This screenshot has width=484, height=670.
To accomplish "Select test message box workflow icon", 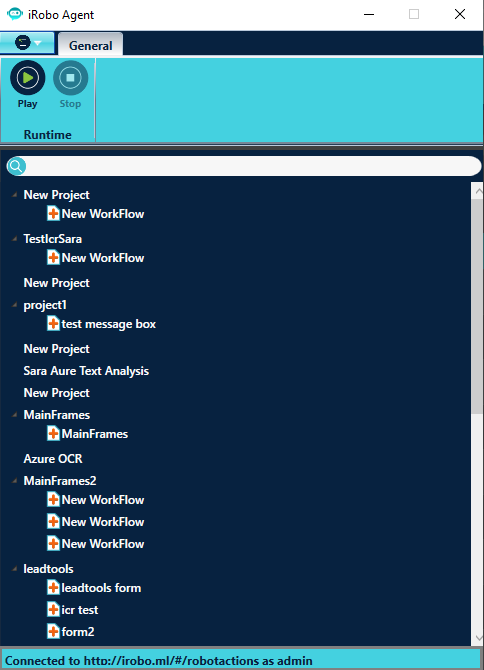I will coord(53,323).
